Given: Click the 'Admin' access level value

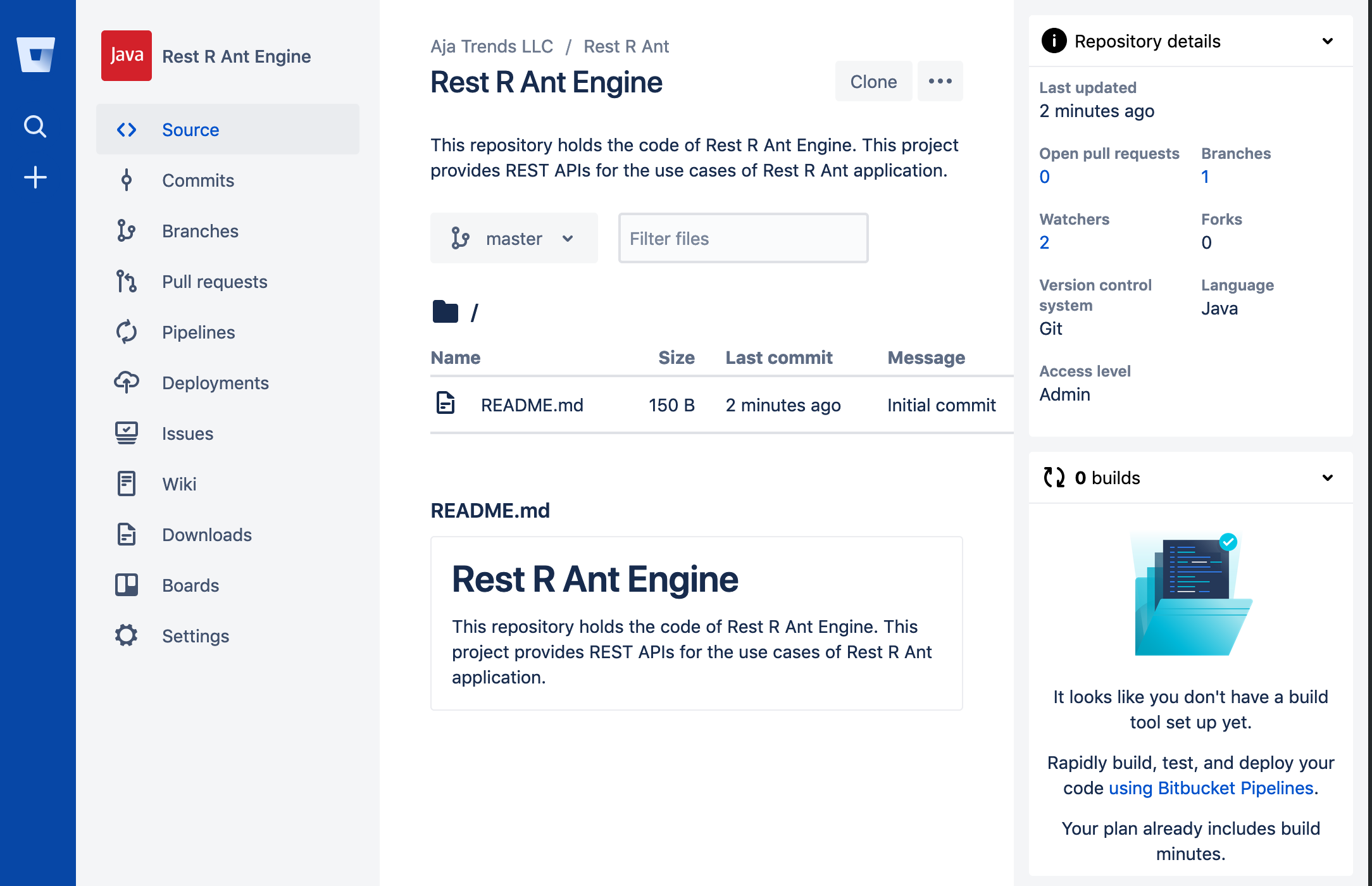Looking at the screenshot, I should pyautogui.click(x=1065, y=394).
